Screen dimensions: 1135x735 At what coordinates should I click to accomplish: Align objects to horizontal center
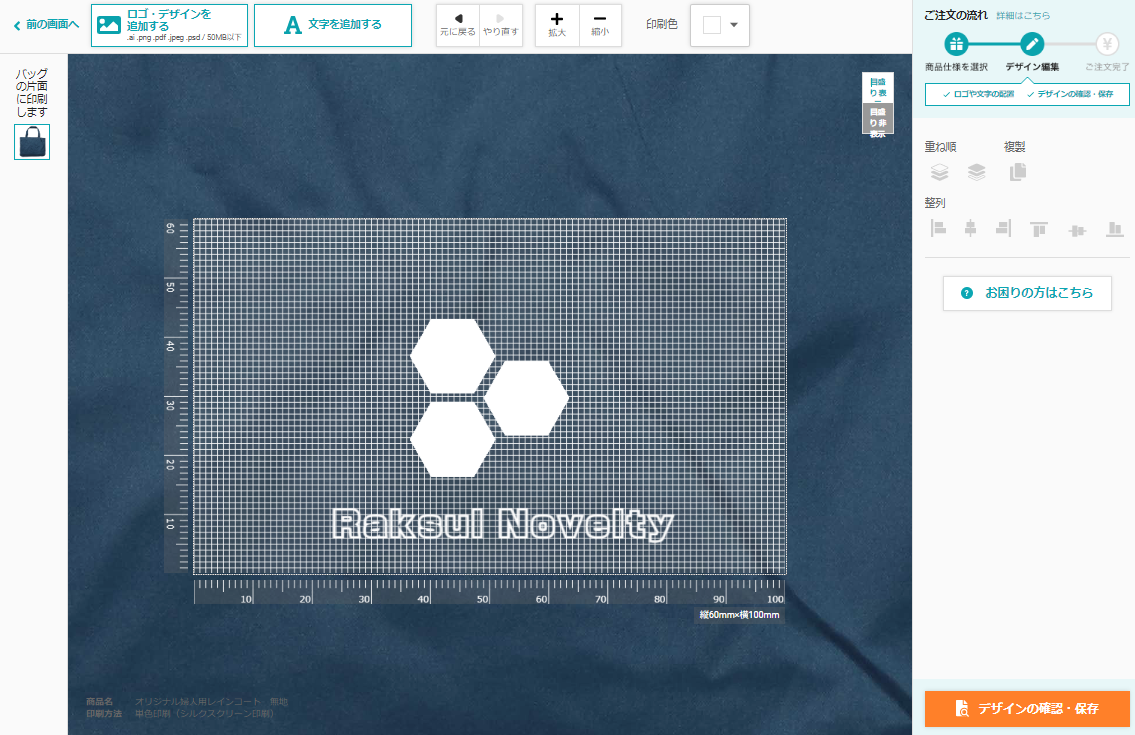point(971,229)
